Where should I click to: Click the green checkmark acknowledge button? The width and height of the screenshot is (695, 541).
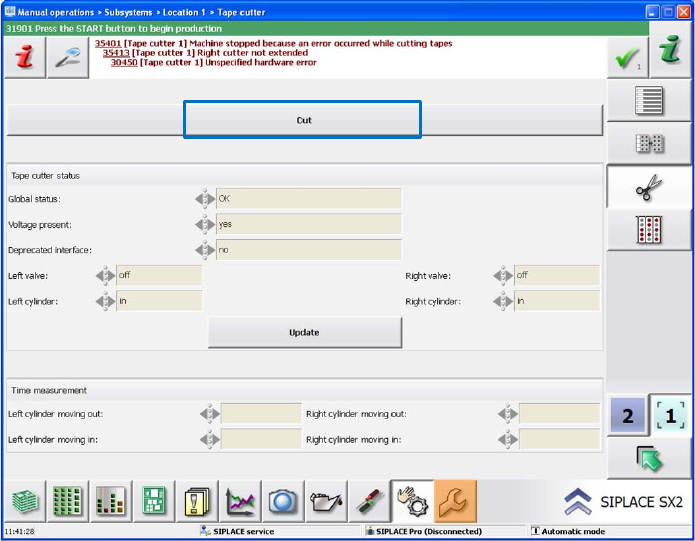click(626, 59)
